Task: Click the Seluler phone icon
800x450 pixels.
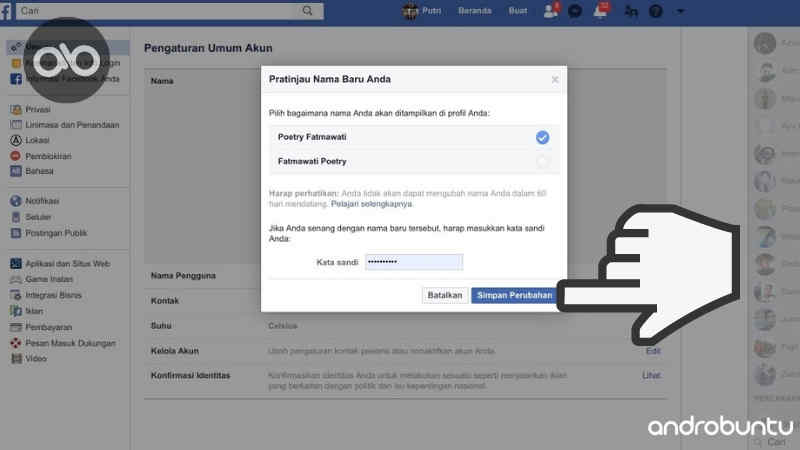Action: click(x=16, y=217)
